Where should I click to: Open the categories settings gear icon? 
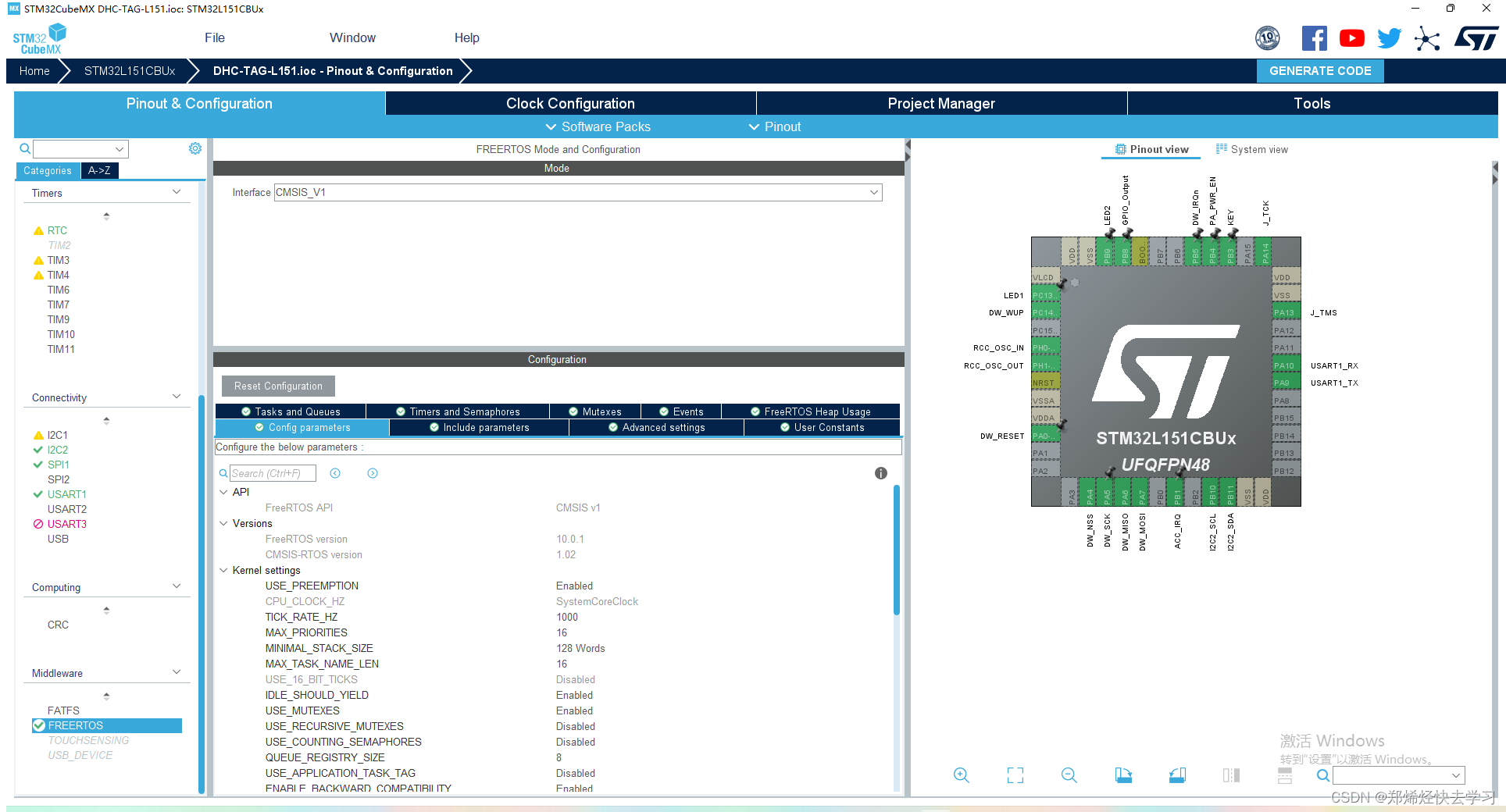coord(195,148)
